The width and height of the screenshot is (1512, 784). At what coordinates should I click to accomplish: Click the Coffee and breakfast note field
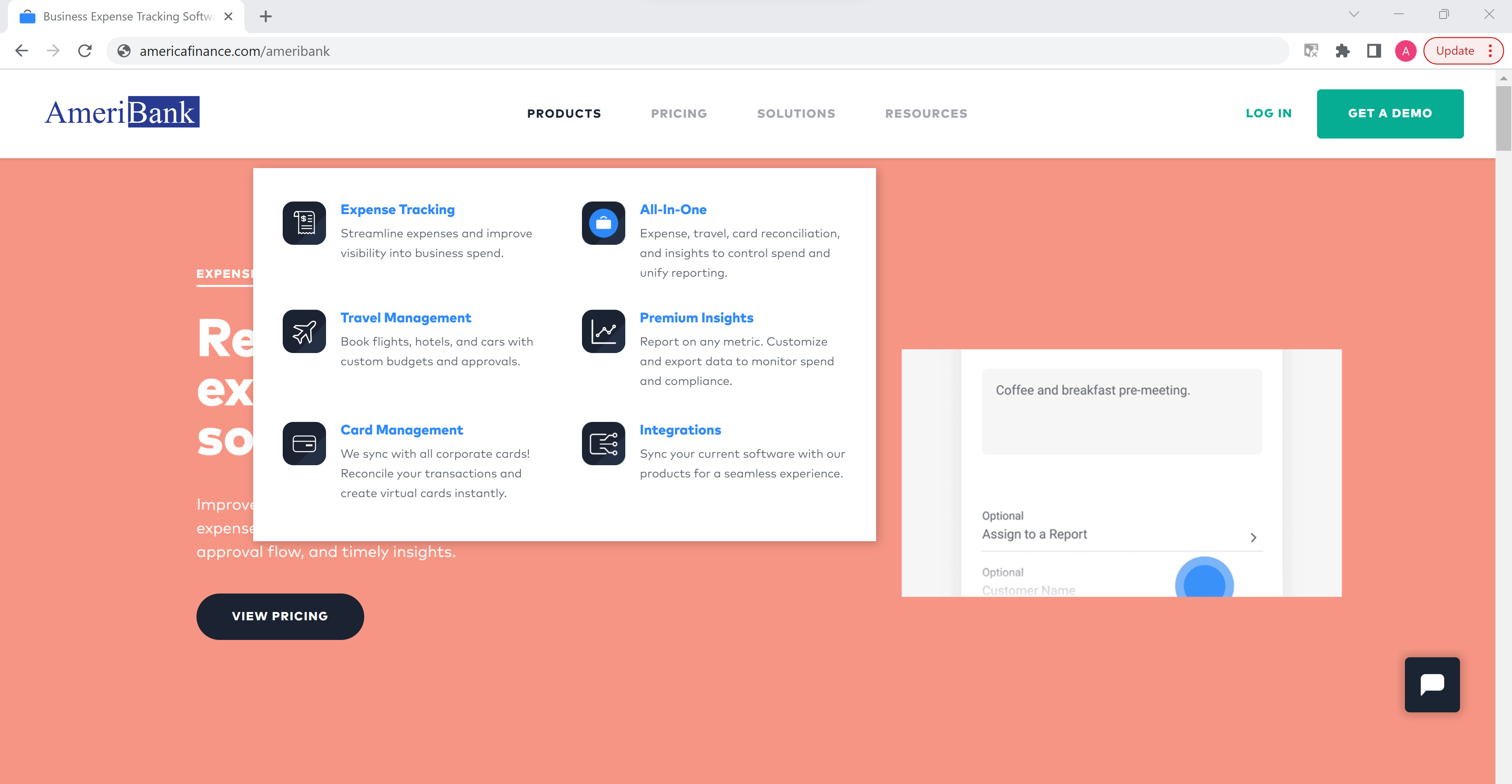coord(1121,411)
